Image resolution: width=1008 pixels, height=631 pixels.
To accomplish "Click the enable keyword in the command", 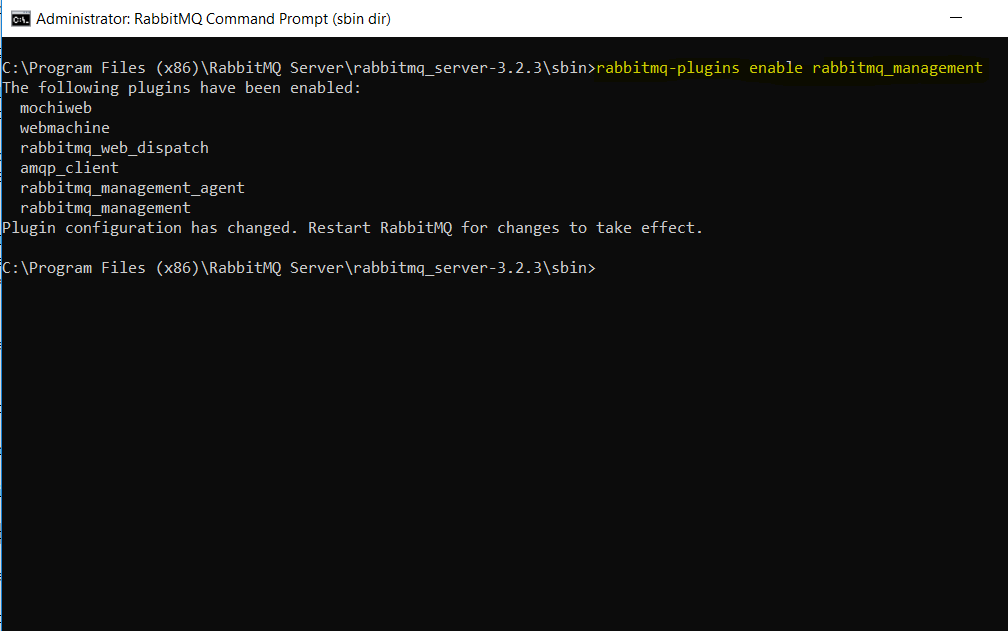I will (776, 67).
